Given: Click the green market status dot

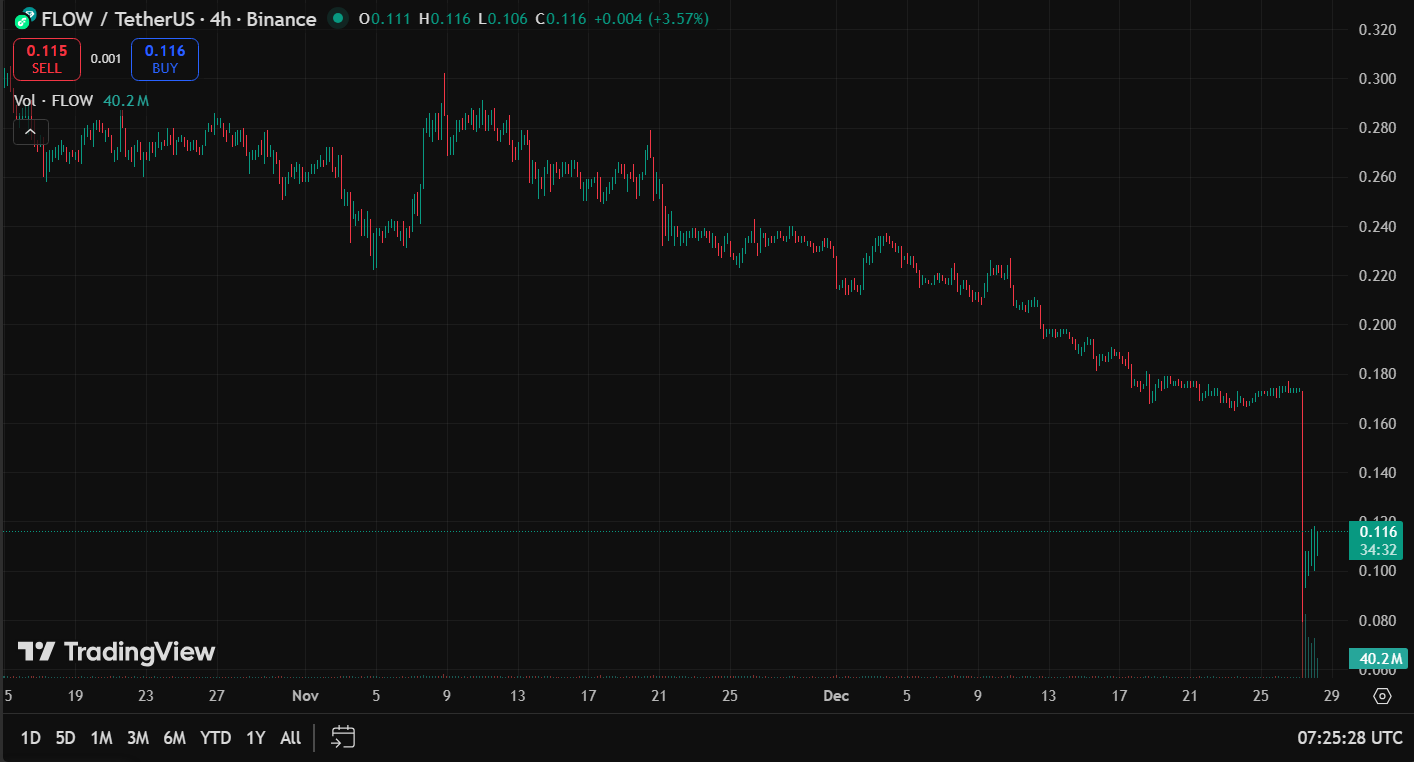Looking at the screenshot, I should [338, 18].
